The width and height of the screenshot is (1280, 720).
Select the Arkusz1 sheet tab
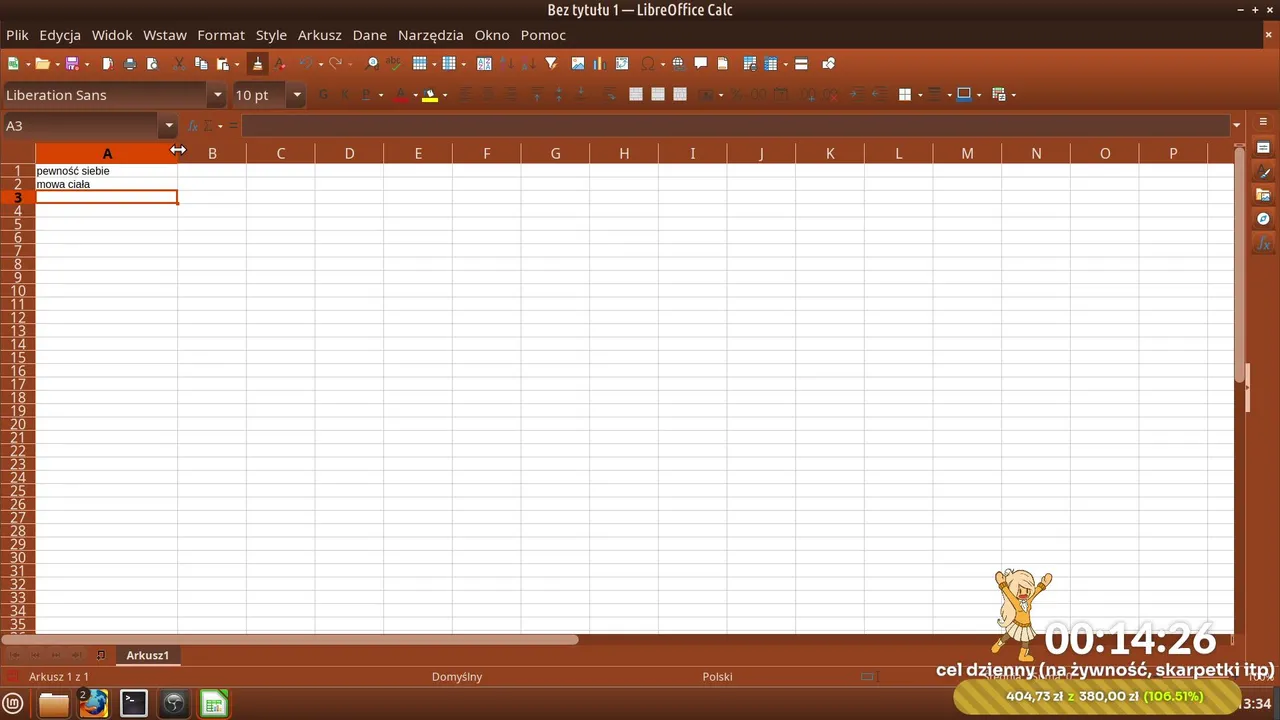click(147, 655)
